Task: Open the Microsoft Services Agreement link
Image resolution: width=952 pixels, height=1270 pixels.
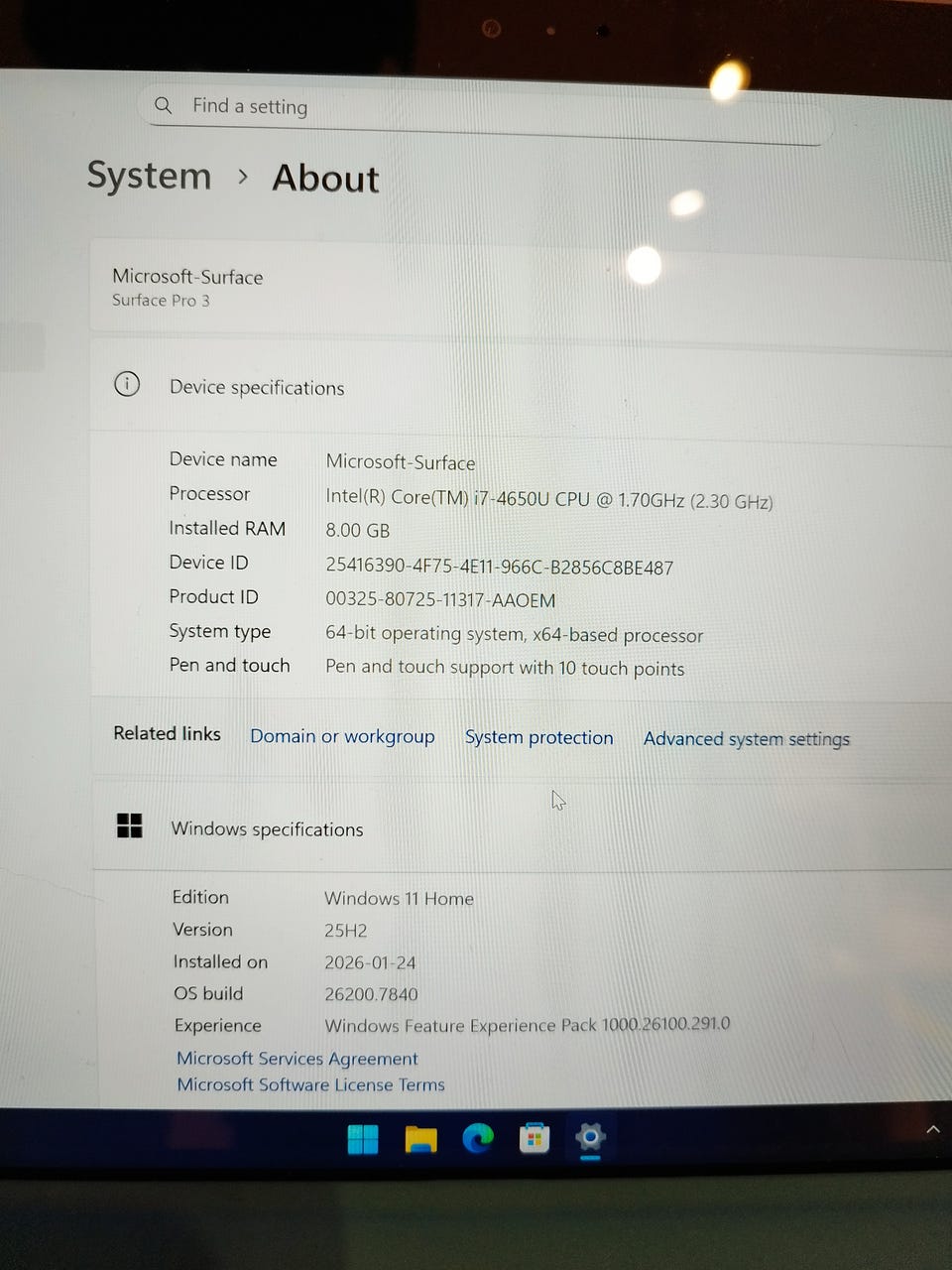Action: pyautogui.click(x=297, y=1059)
